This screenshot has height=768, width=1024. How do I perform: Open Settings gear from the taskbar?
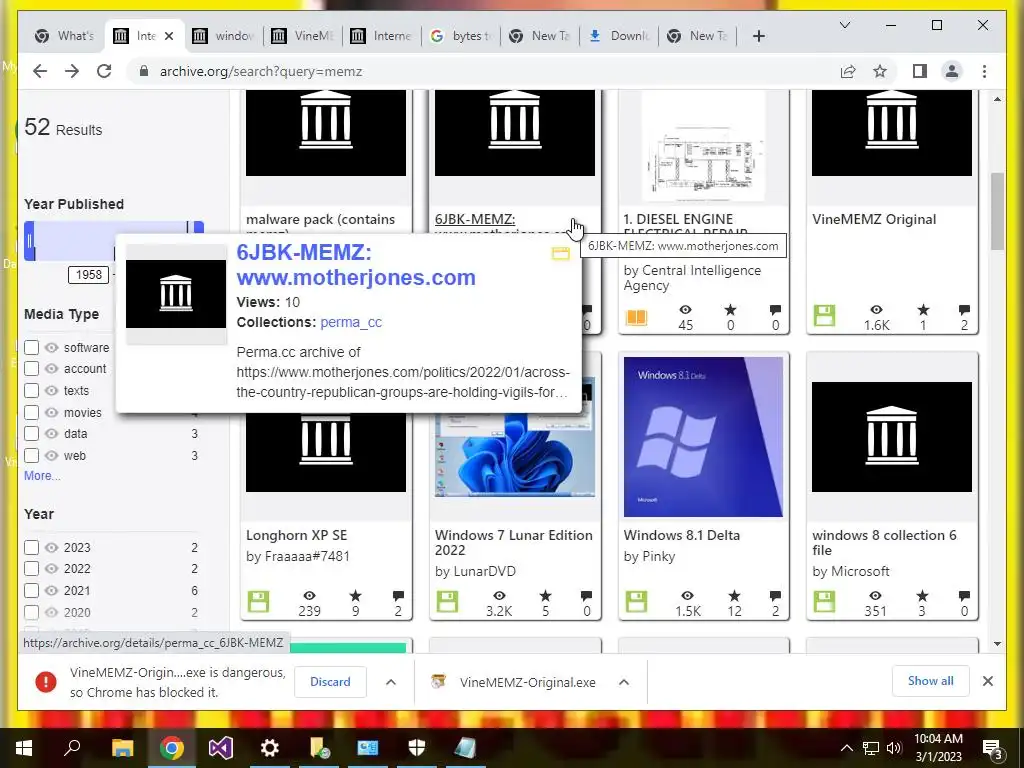pos(270,748)
